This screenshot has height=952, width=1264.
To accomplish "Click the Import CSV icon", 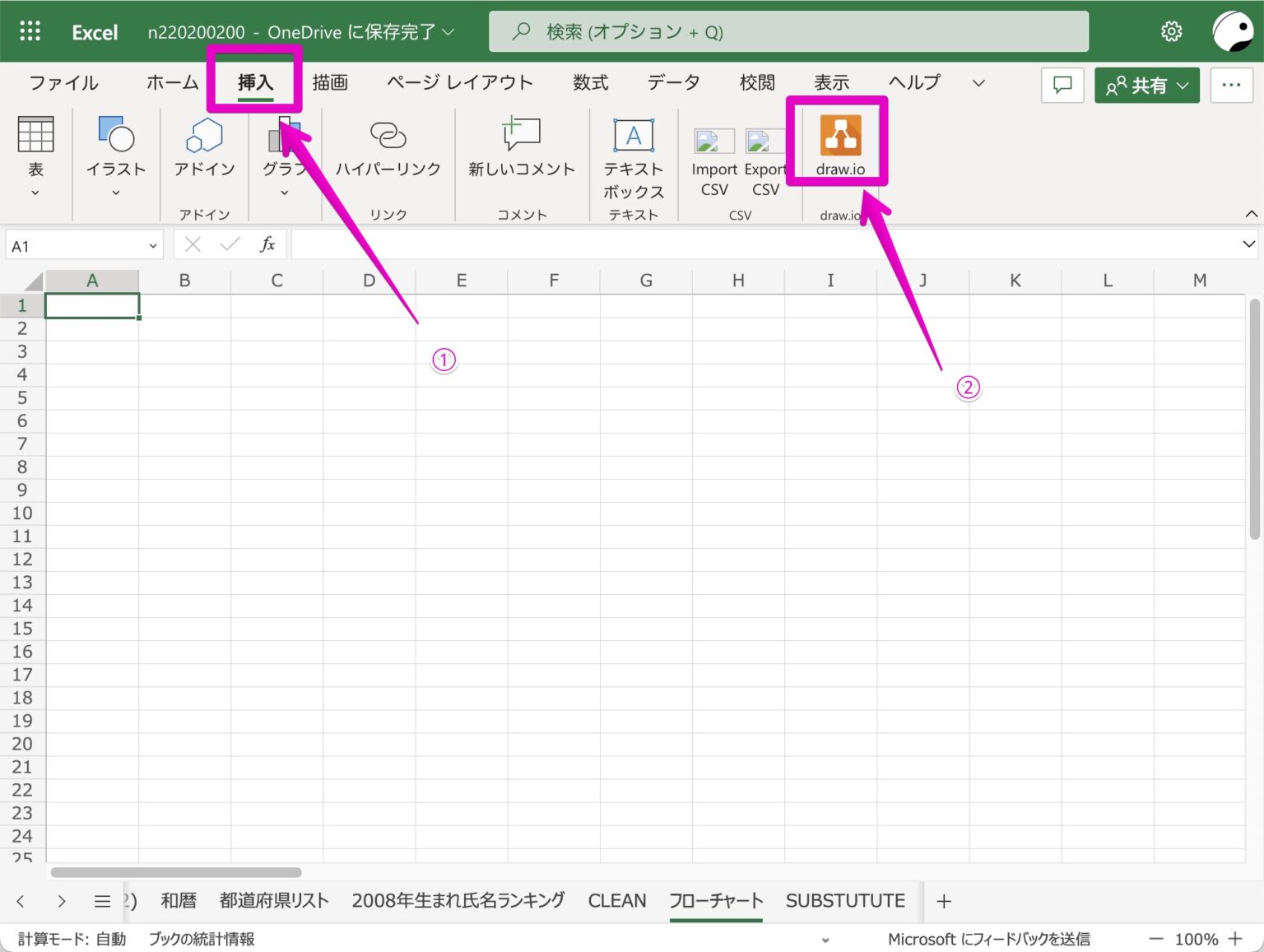I will click(x=712, y=140).
